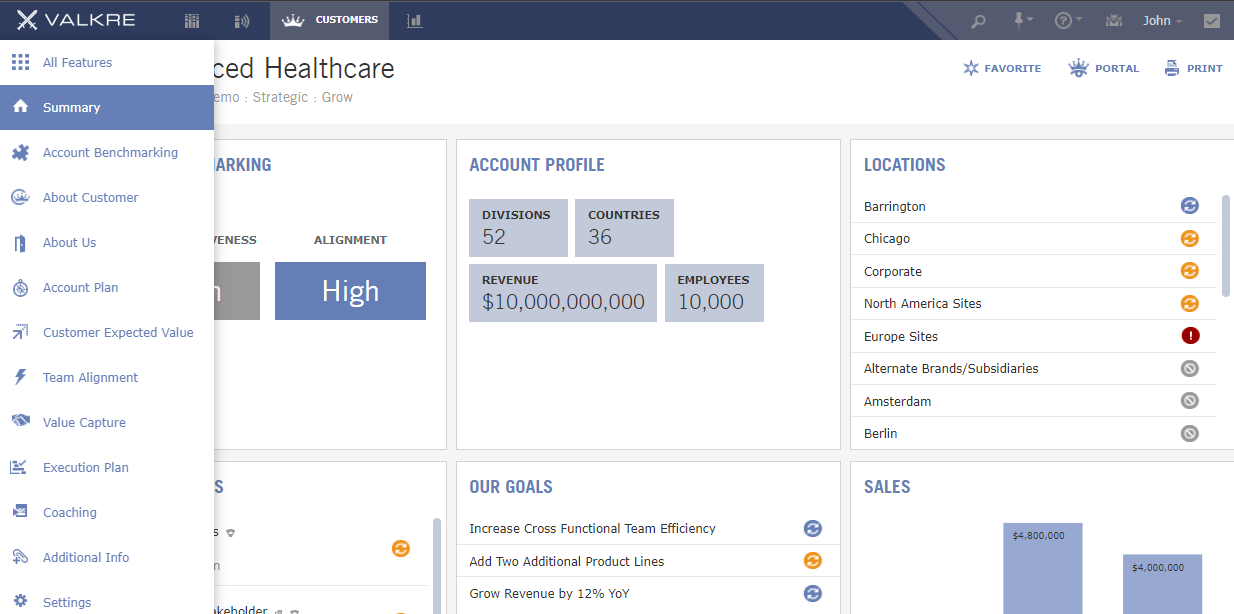Click status icon for Add Two Product Lines goal
The image size is (1234, 614).
813,561
